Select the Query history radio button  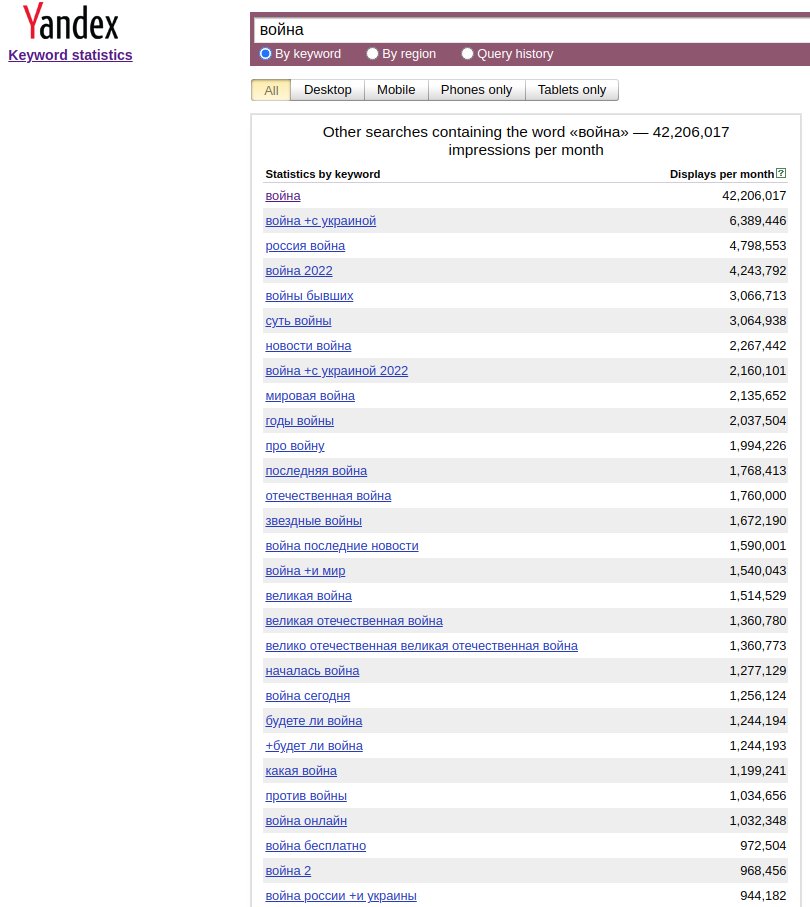click(x=467, y=54)
